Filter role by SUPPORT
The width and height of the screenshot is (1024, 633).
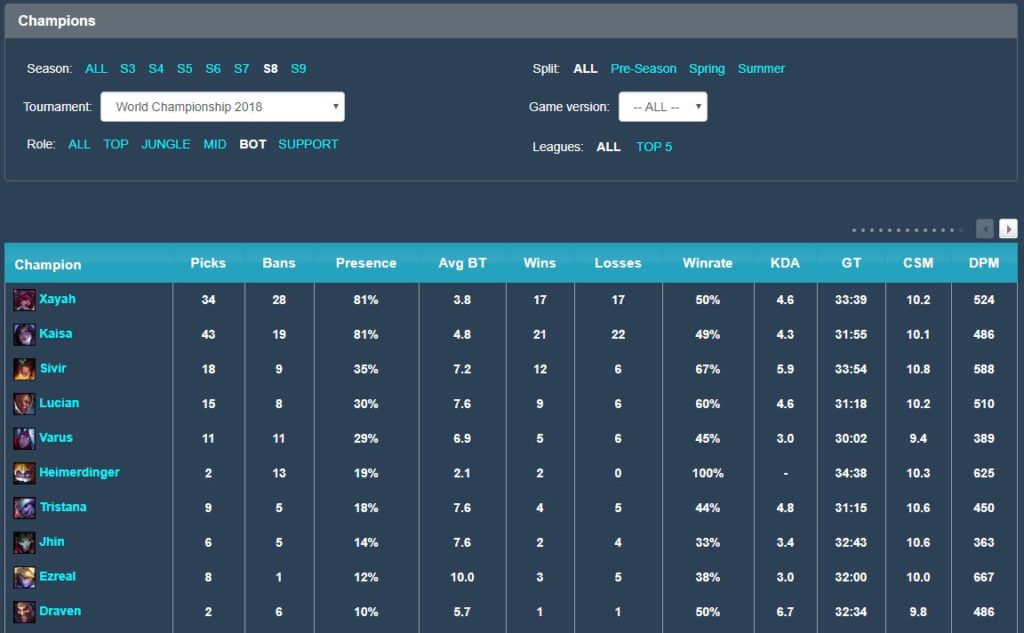tap(308, 144)
